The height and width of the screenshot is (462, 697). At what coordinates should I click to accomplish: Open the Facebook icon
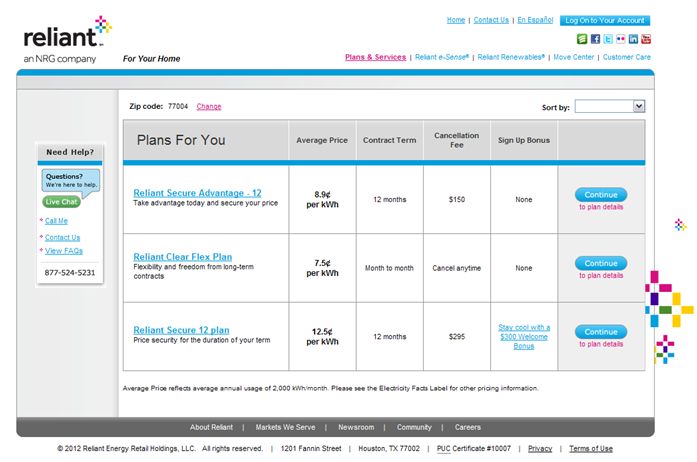tap(595, 39)
